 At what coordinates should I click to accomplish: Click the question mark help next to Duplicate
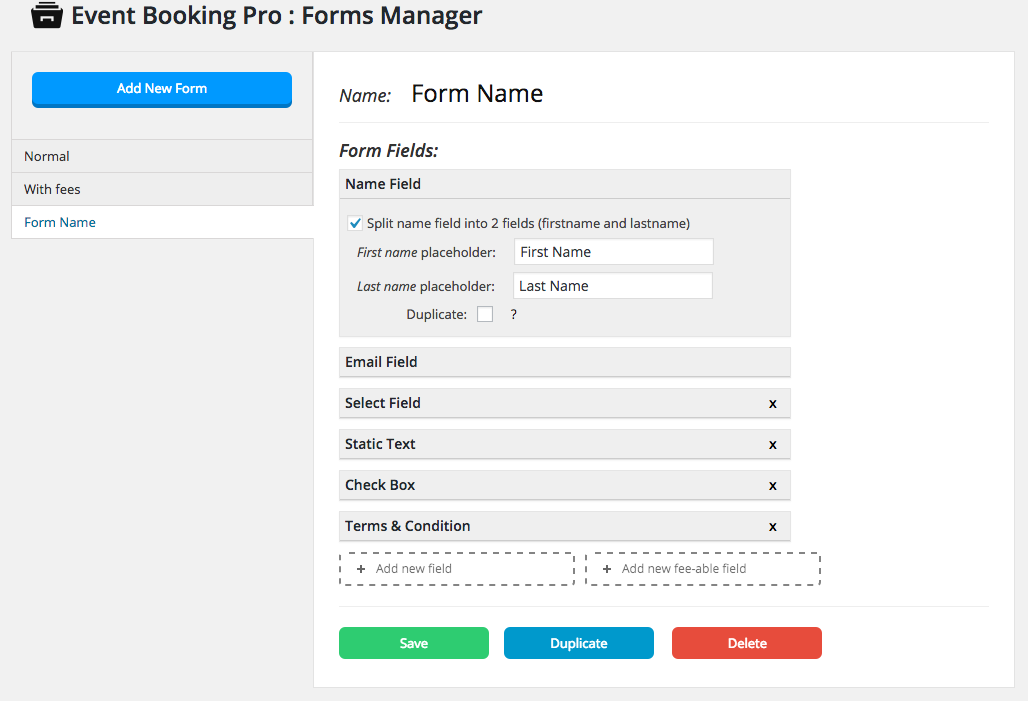(x=513, y=315)
